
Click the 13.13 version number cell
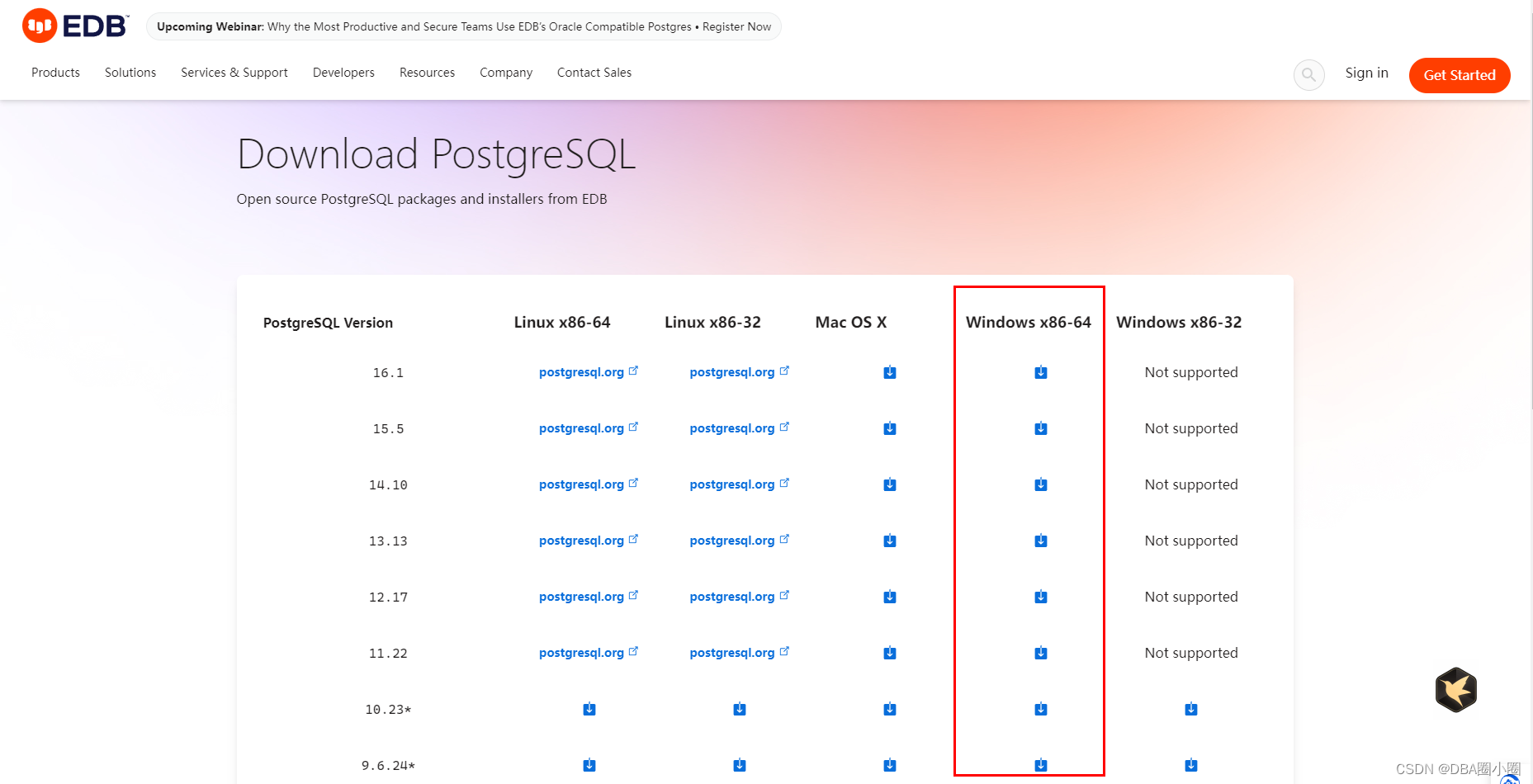pyautogui.click(x=388, y=541)
